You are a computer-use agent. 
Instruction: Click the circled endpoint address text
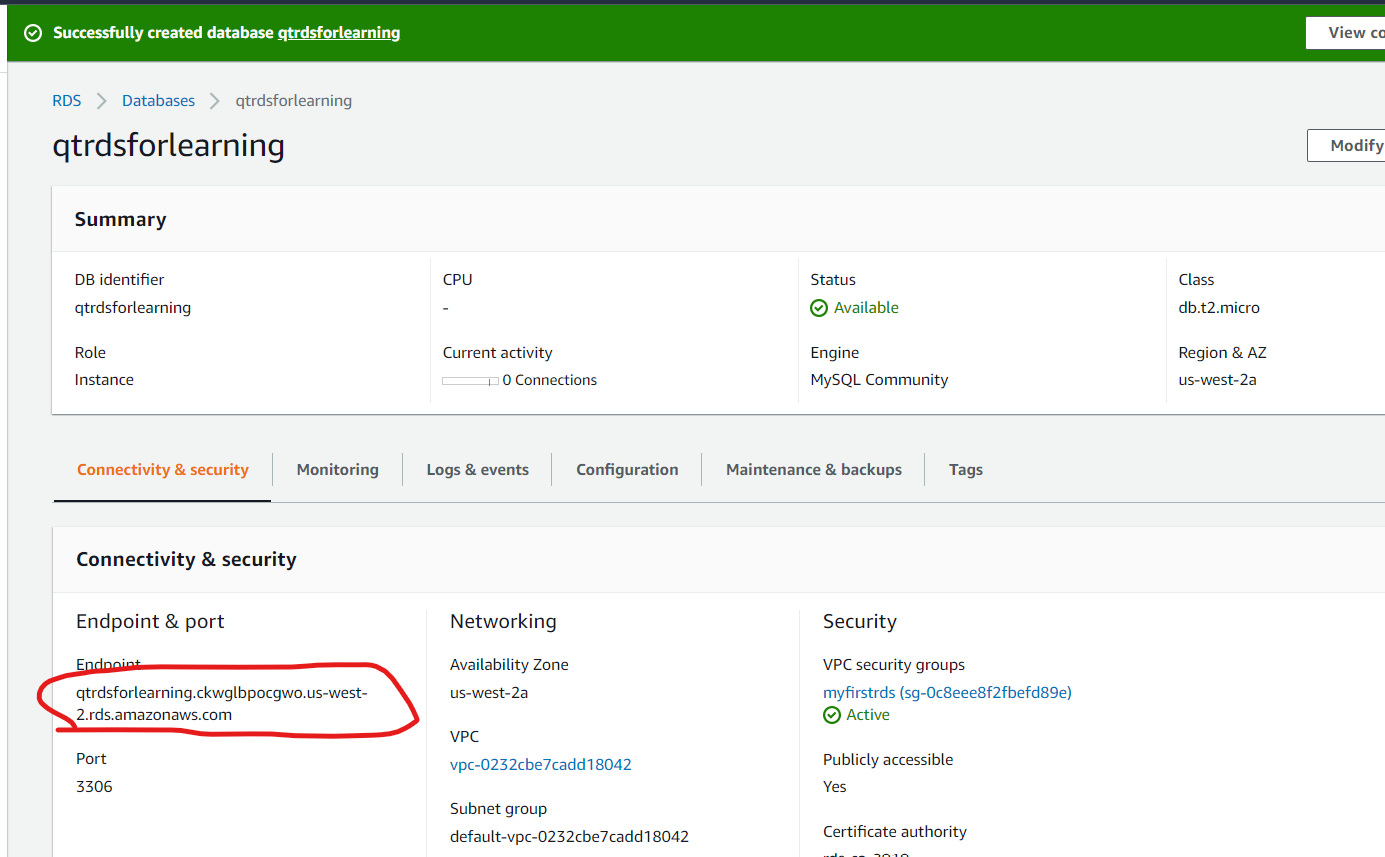pos(222,704)
